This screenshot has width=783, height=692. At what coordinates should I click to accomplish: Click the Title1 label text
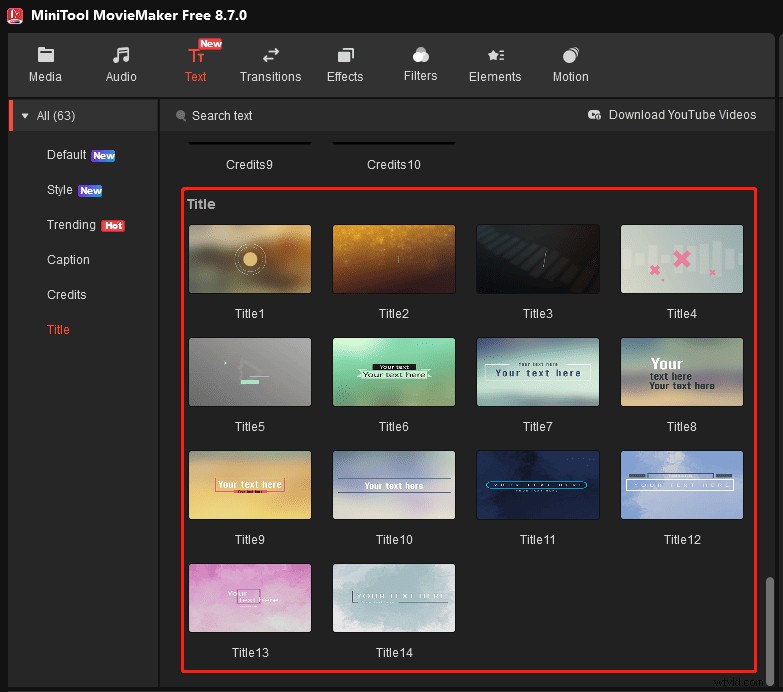coord(249,314)
